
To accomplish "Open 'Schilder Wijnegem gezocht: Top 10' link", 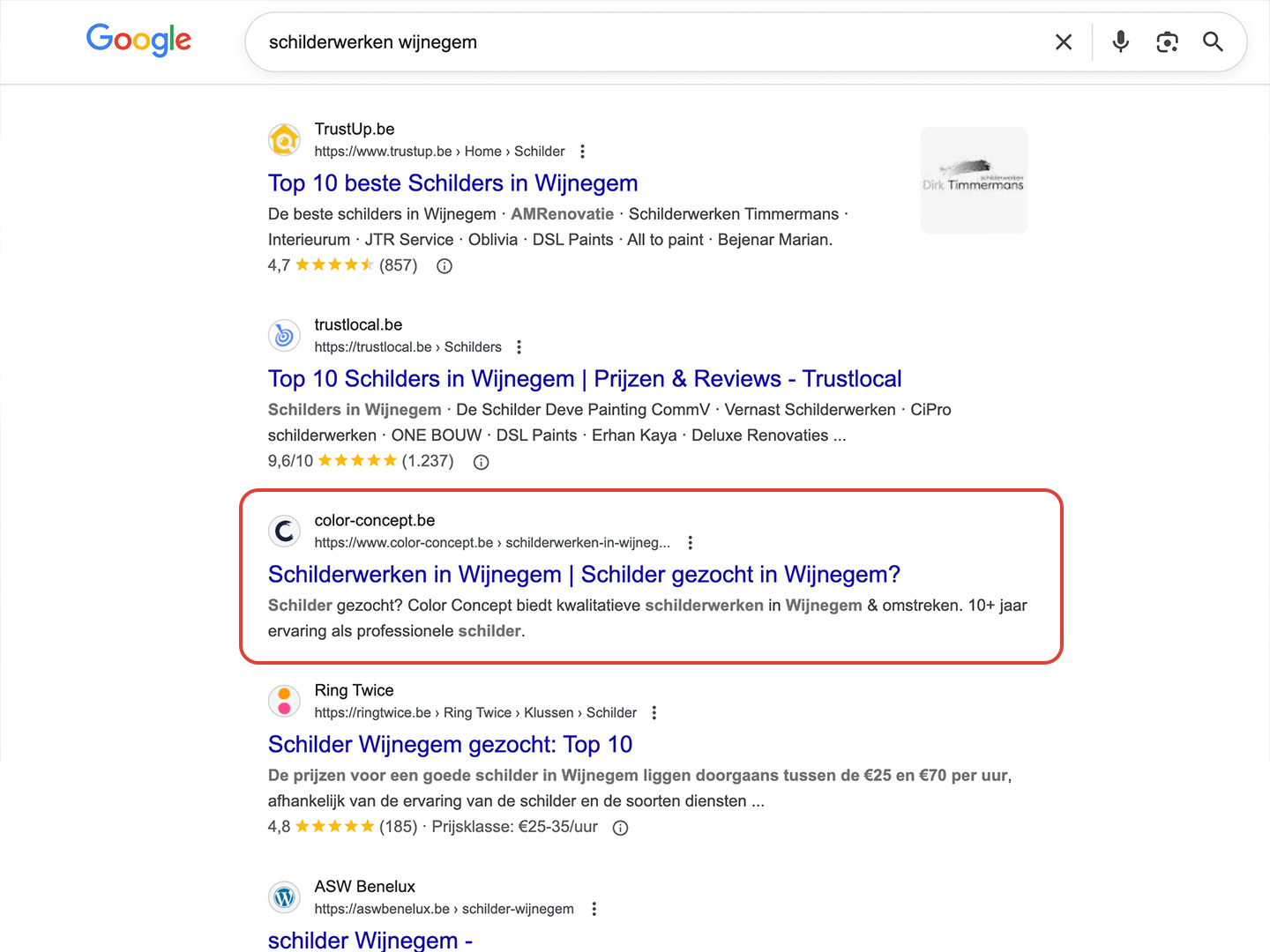I will (x=450, y=745).
